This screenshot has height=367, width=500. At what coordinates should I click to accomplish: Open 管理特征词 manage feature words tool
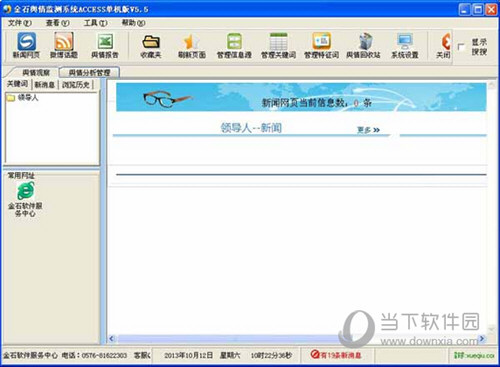point(321,45)
